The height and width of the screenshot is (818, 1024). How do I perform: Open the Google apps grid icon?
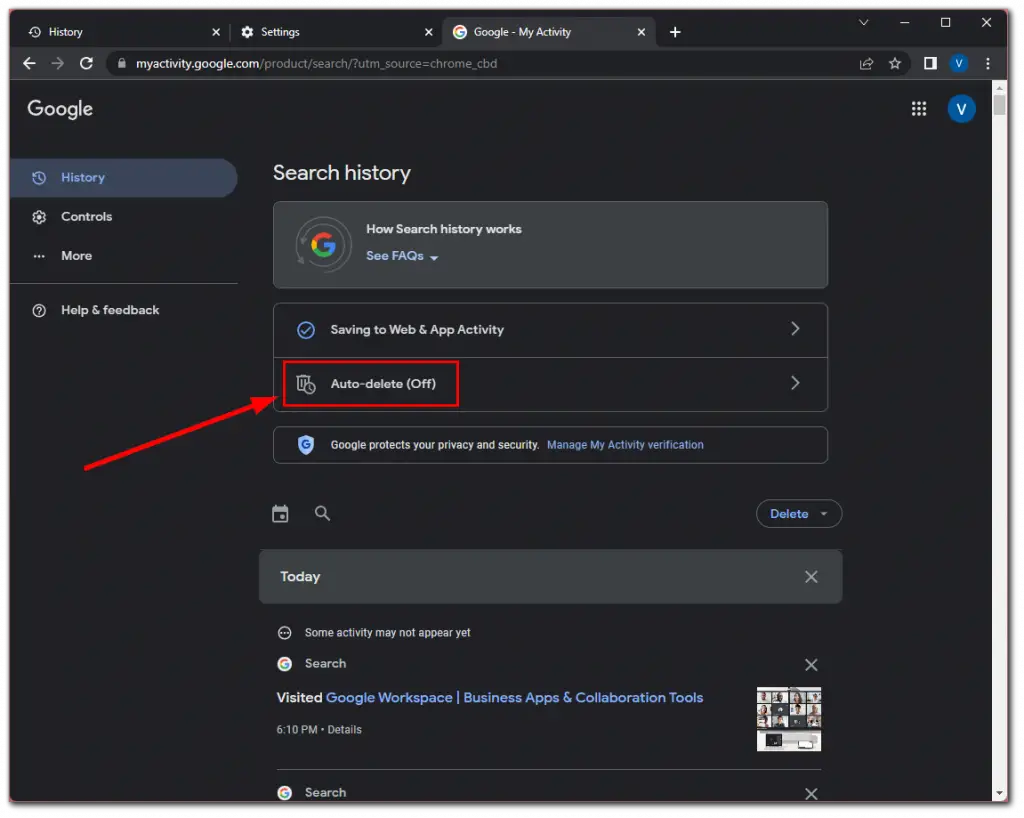pos(919,108)
